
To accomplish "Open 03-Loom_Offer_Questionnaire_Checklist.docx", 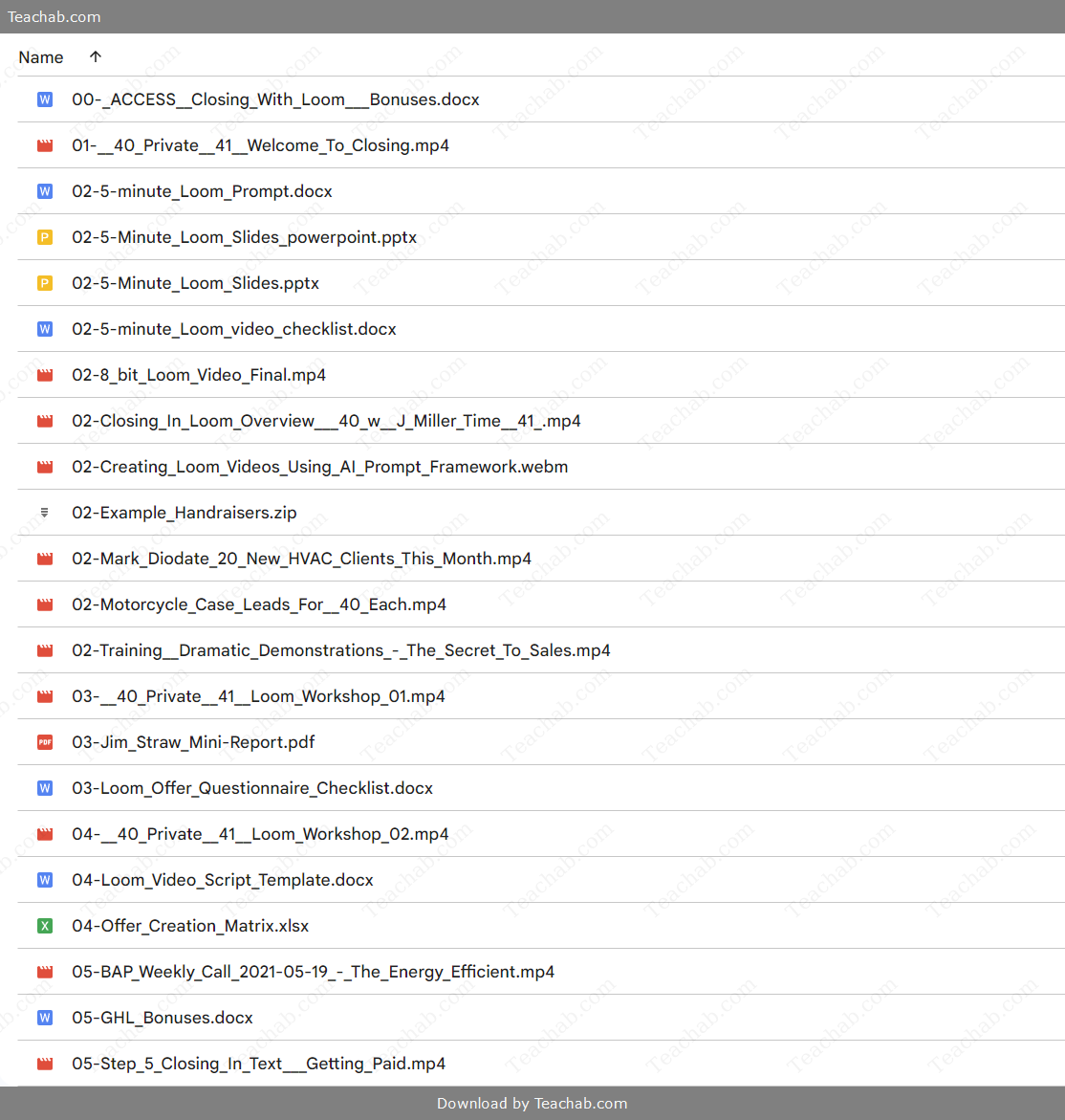I will (252, 788).
